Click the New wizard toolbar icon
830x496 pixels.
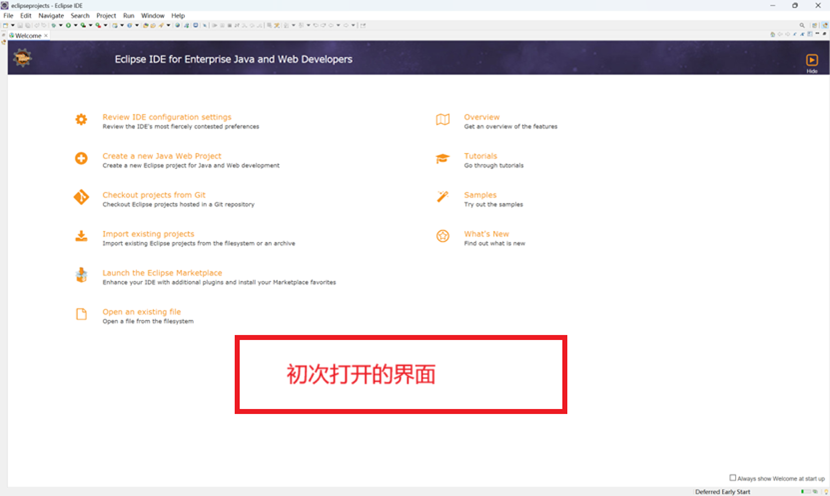click(5, 25)
